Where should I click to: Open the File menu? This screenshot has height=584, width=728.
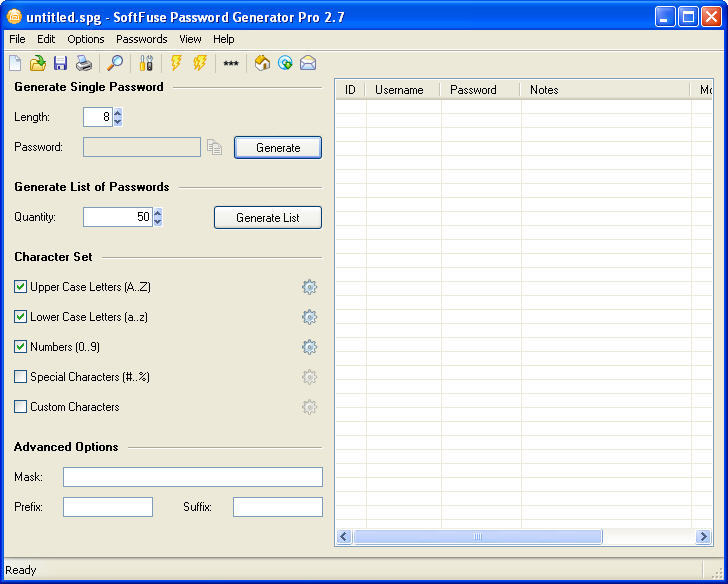(17, 39)
